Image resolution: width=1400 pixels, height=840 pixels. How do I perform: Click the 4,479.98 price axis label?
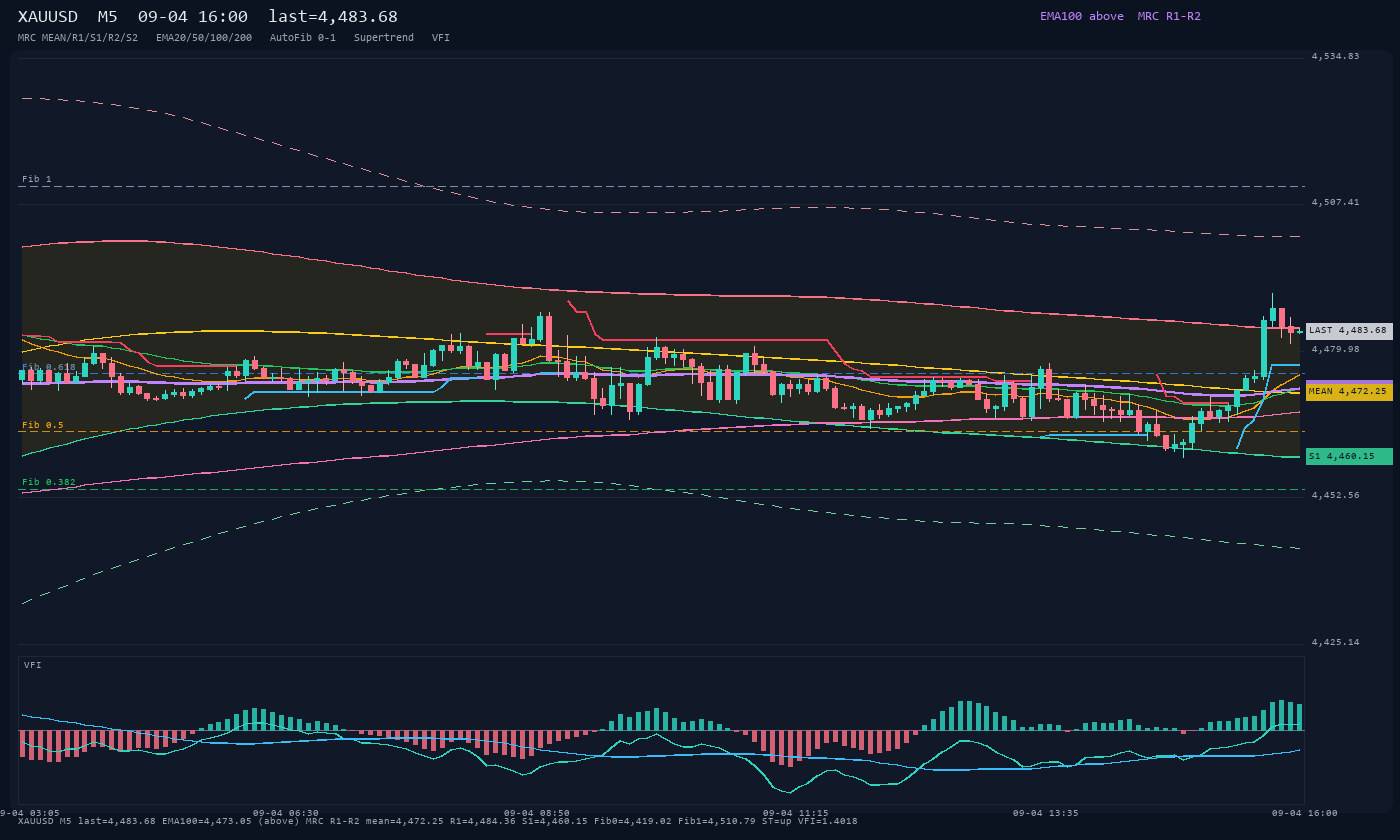tap(1335, 349)
